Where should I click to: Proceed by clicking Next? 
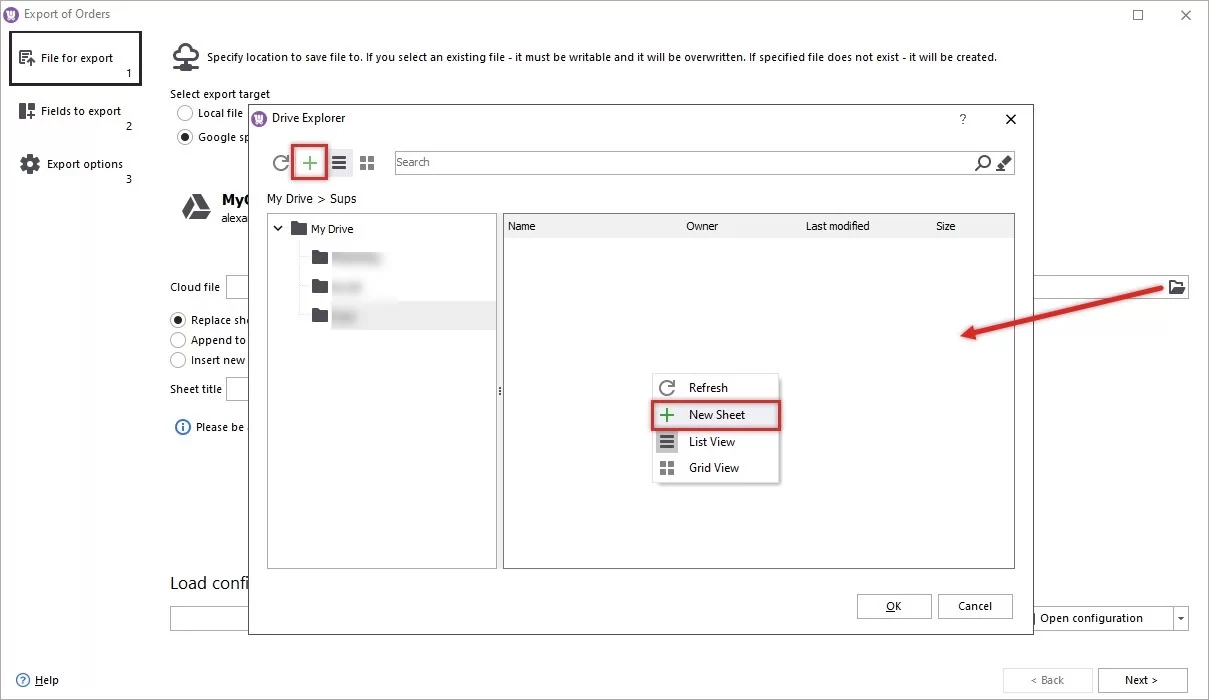[1142, 680]
